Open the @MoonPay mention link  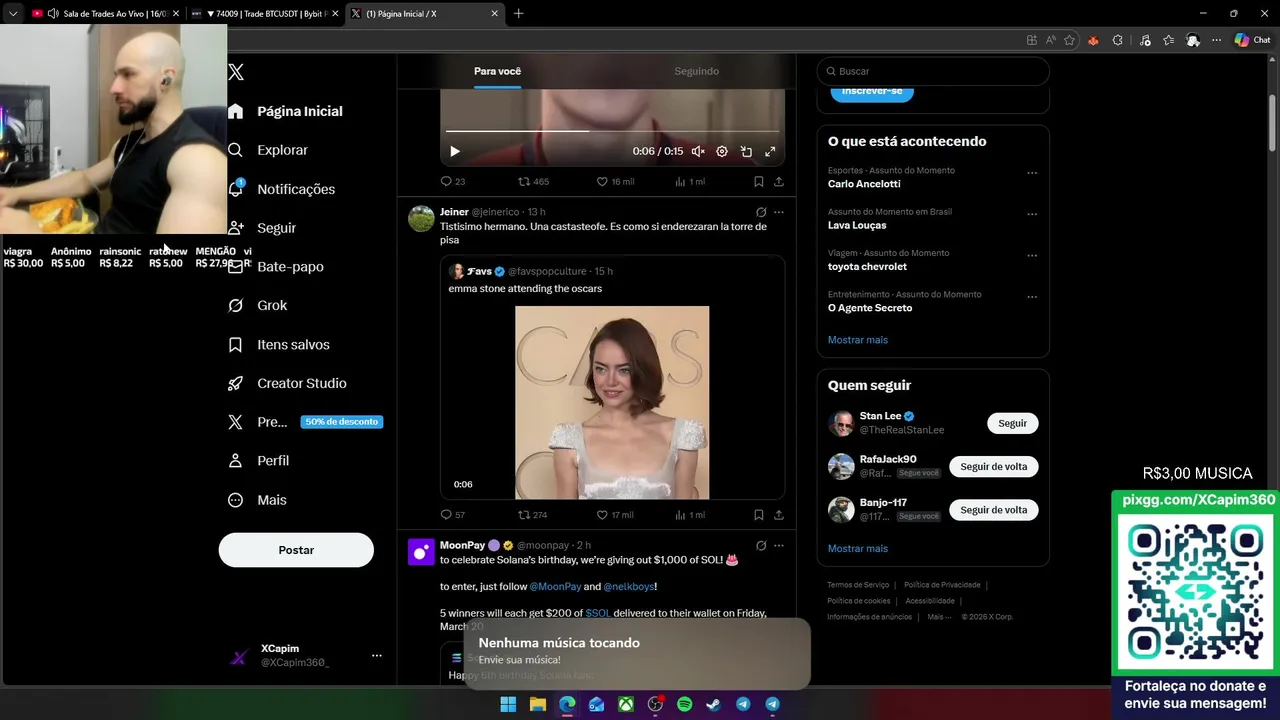[555, 587]
